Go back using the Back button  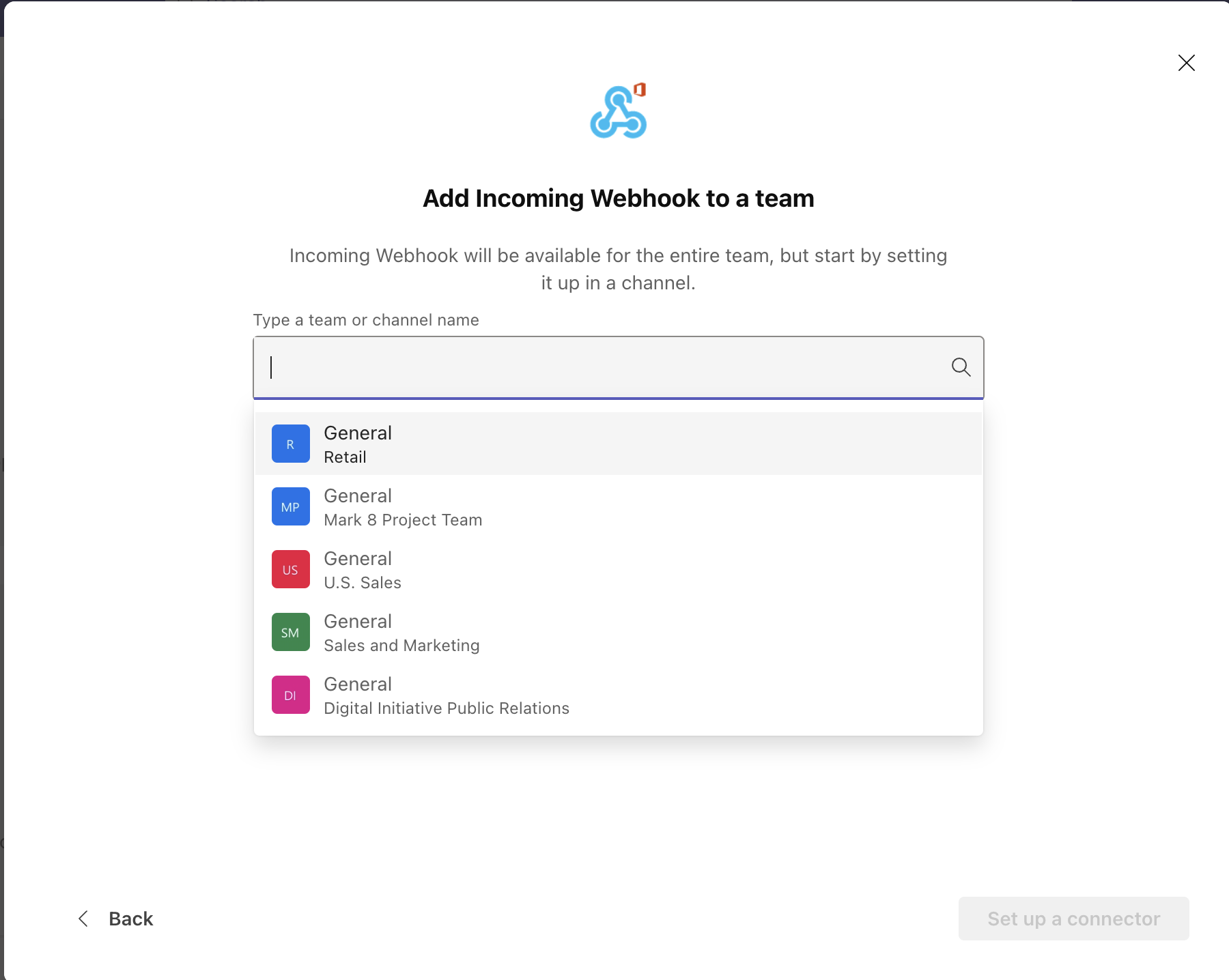coord(115,919)
